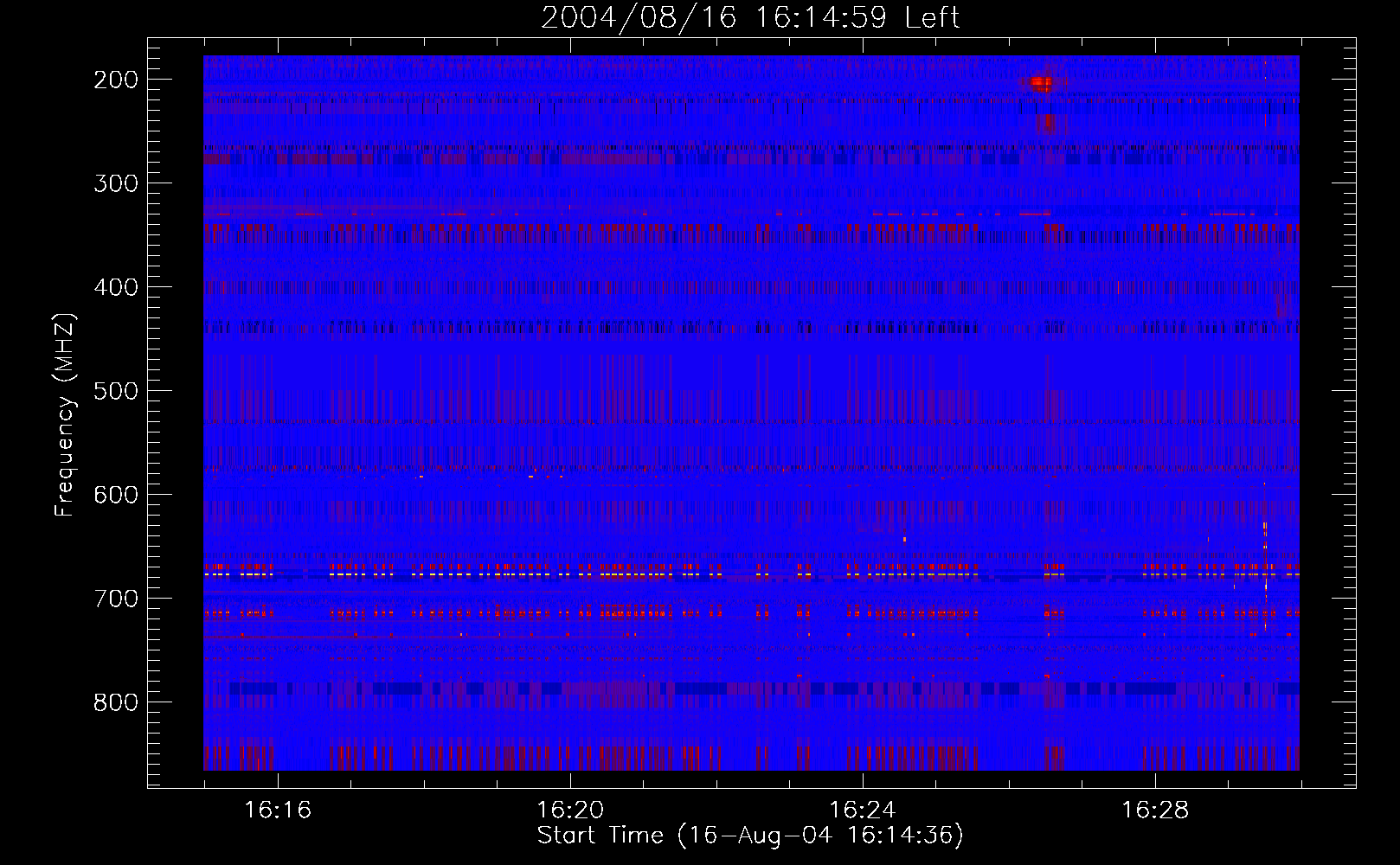Click the 16:28 time tick label
The height and width of the screenshot is (865, 1400).
click(1155, 811)
